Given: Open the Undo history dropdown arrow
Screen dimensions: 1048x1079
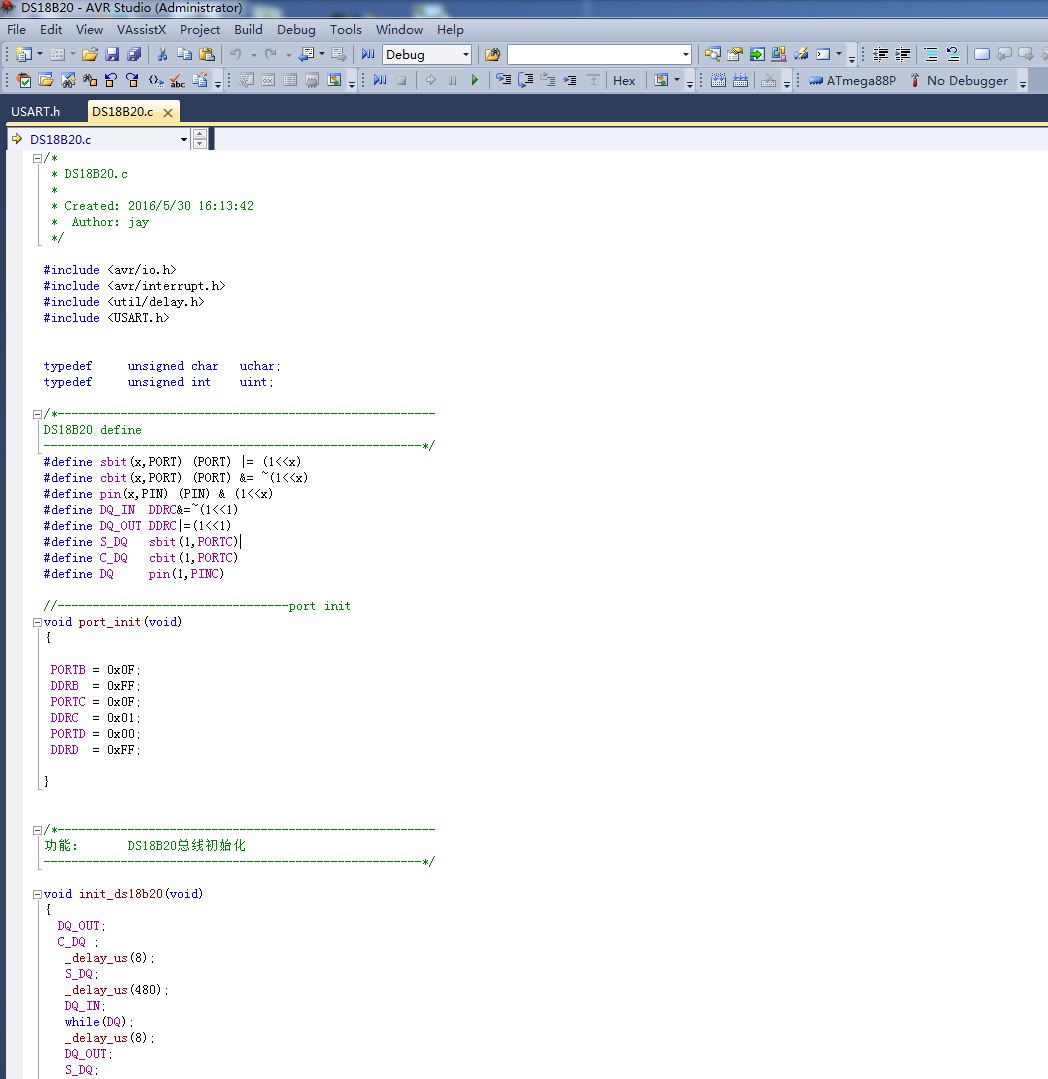Looking at the screenshot, I should pos(253,54).
